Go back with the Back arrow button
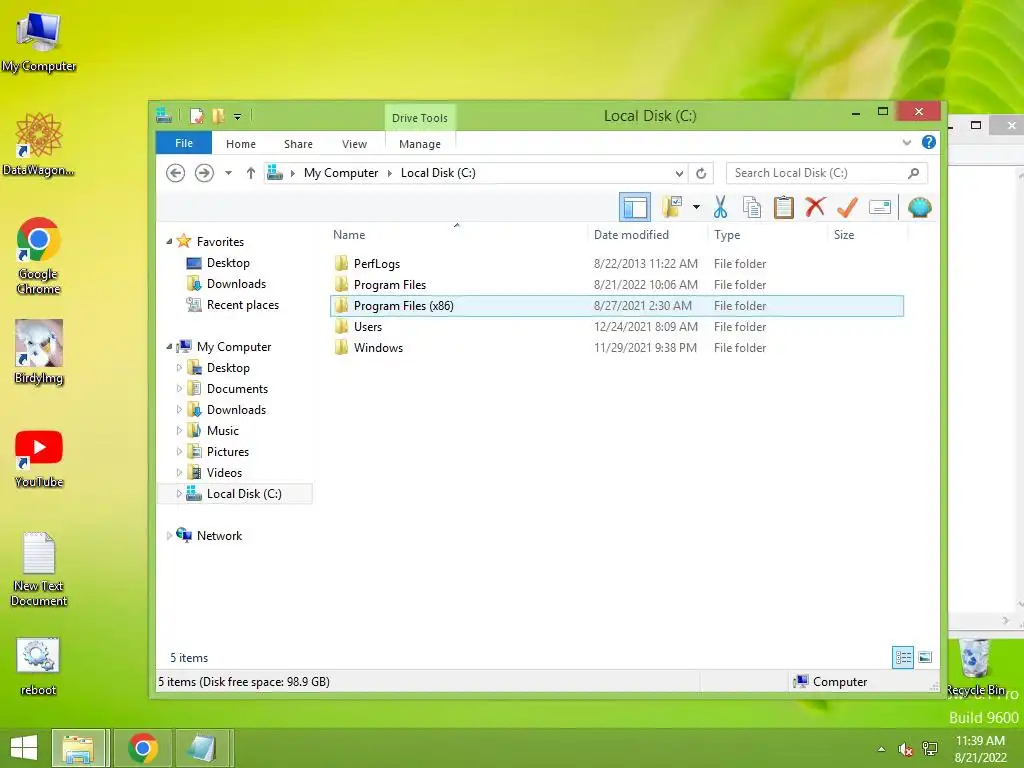Viewport: 1024px width, 768px height. 175,173
